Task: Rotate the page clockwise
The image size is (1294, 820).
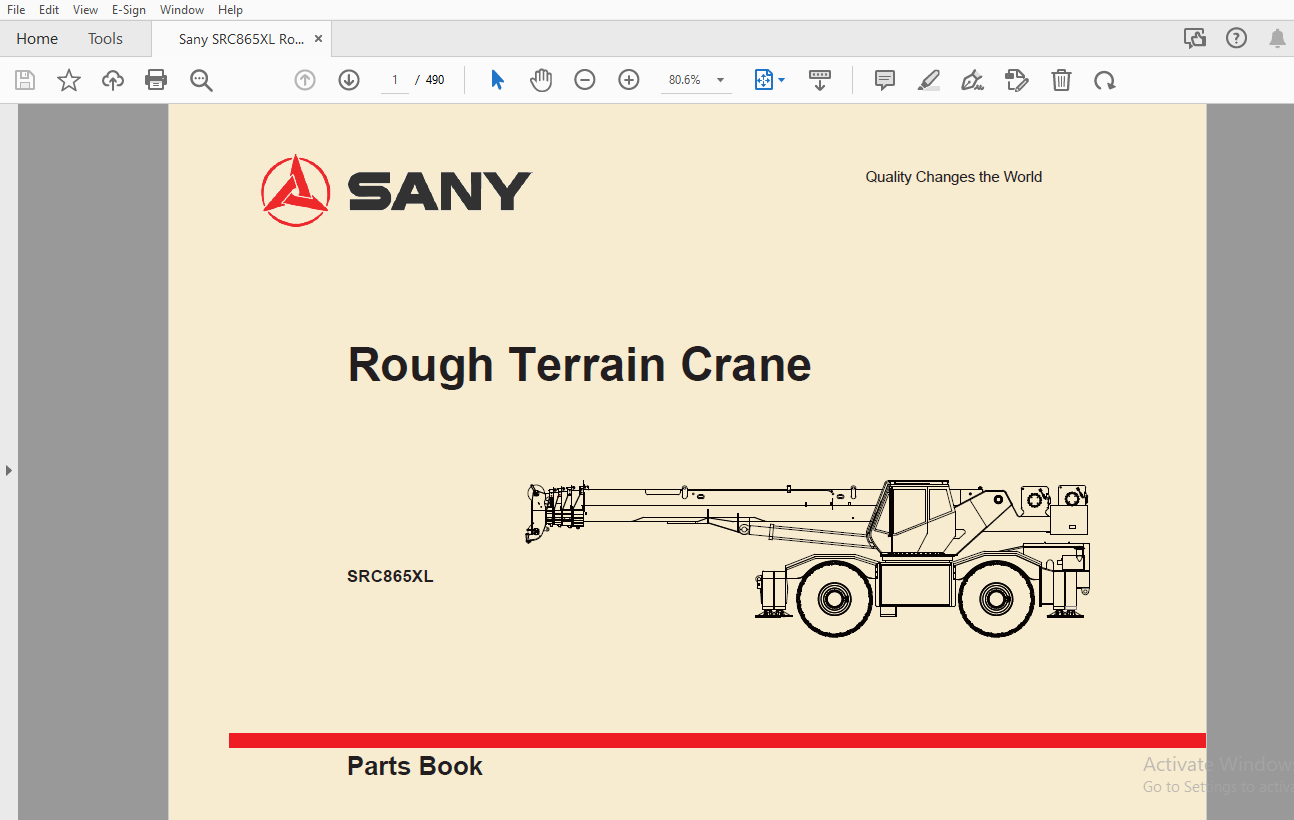Action: click(1105, 80)
